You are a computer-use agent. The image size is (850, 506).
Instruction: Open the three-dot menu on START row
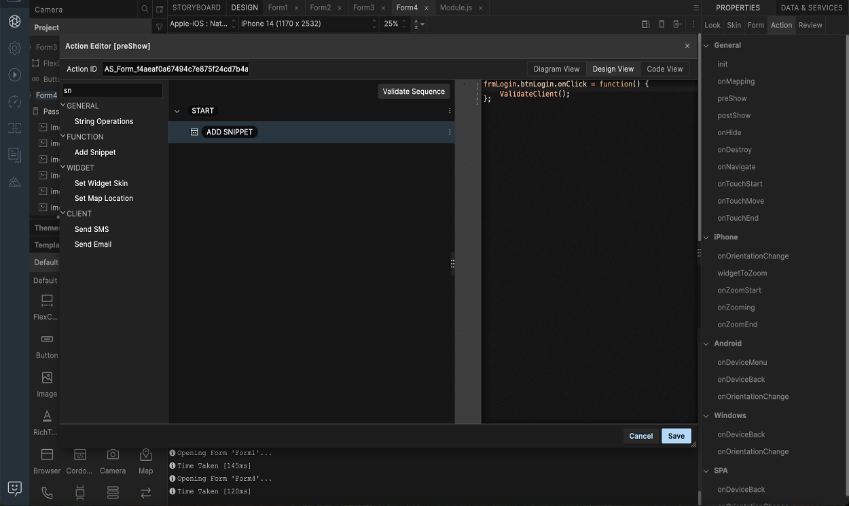click(x=449, y=111)
